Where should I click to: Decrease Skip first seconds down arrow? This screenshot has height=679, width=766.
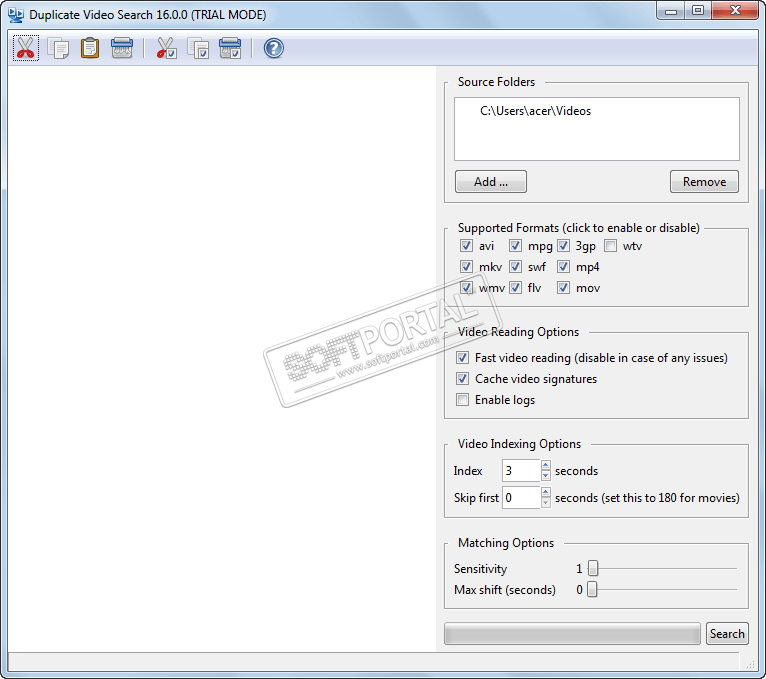[546, 503]
